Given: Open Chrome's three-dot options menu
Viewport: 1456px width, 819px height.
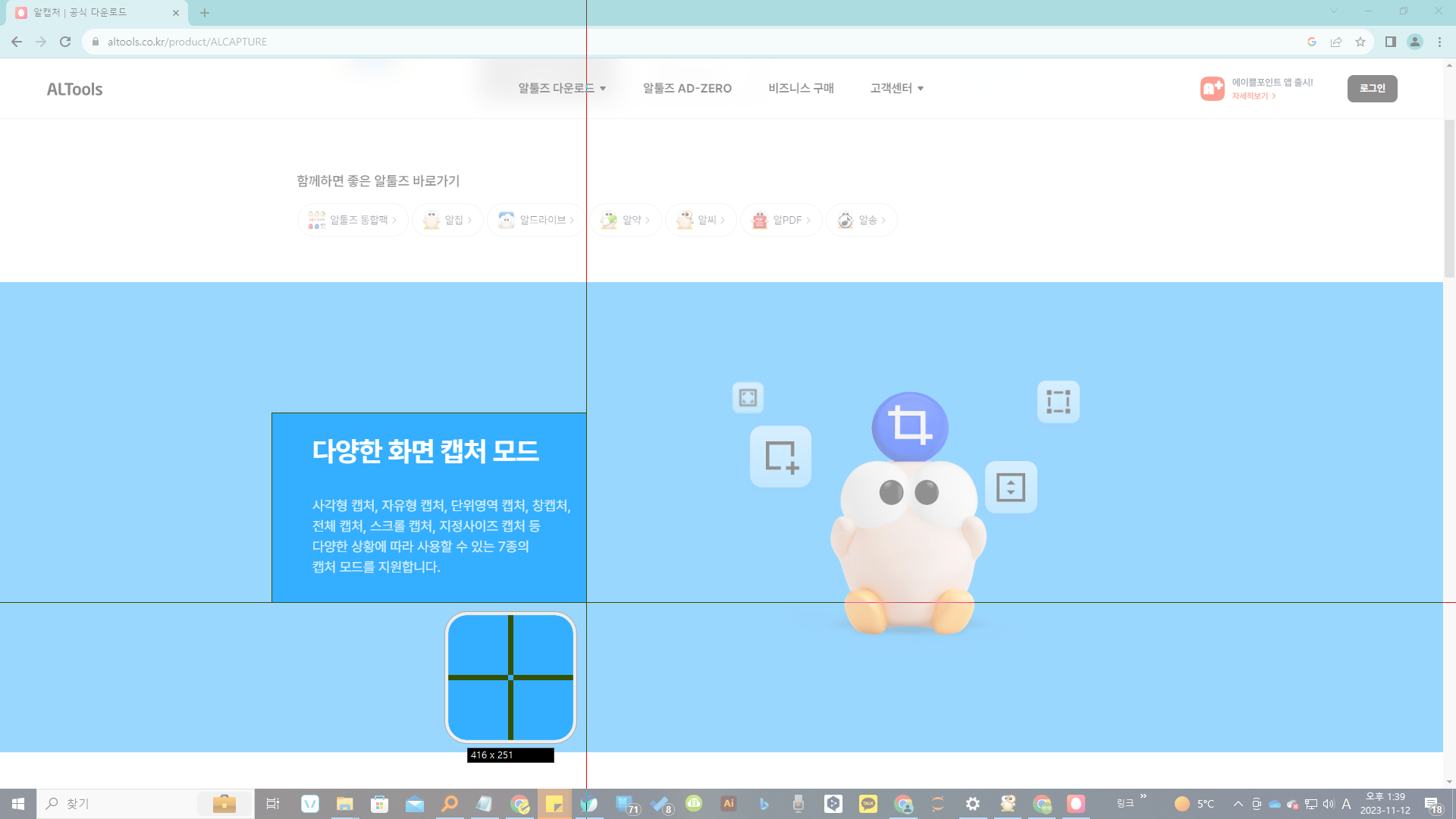Looking at the screenshot, I should point(1439,42).
